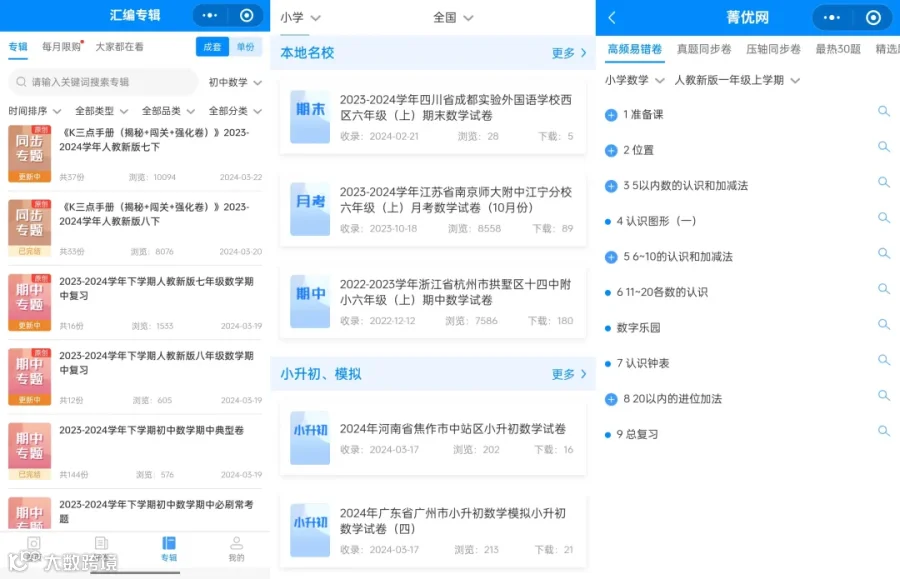Open 全部类型 filter dropdown
This screenshot has width=900, height=579.
click(x=102, y=111)
